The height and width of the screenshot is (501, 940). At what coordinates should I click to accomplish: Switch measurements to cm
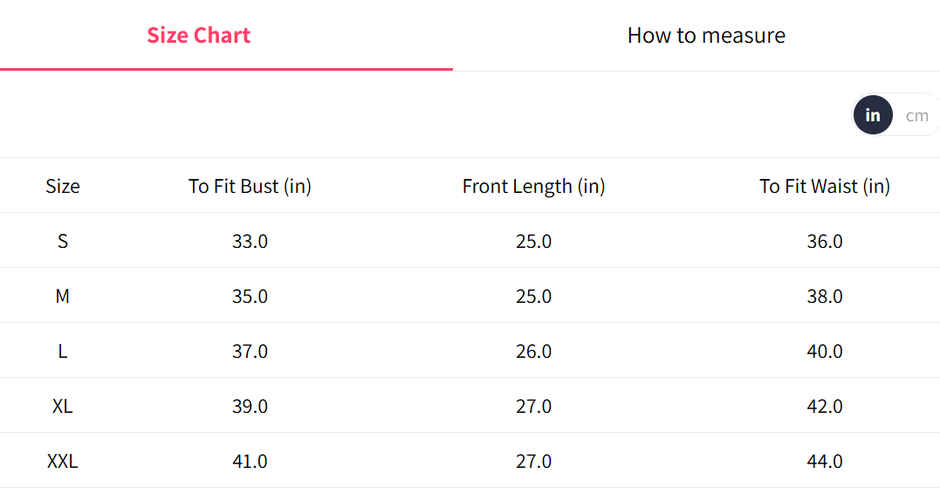pos(916,115)
